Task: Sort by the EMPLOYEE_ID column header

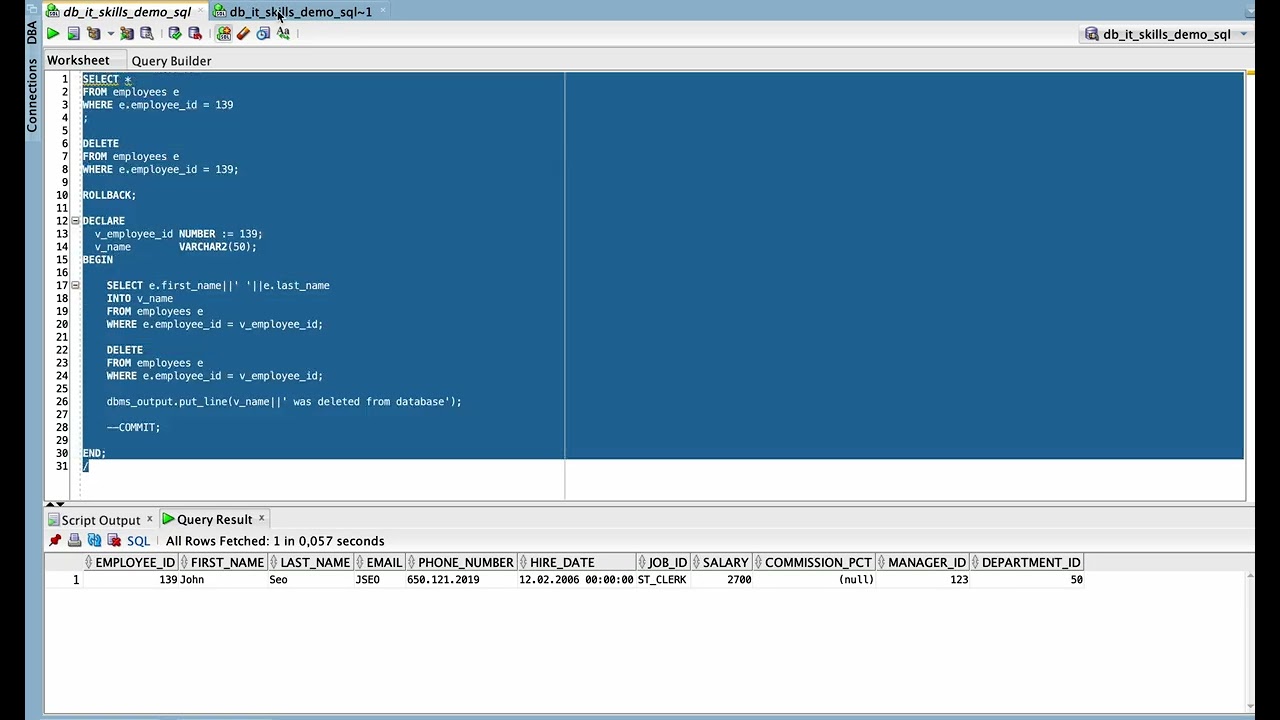Action: click(131, 563)
